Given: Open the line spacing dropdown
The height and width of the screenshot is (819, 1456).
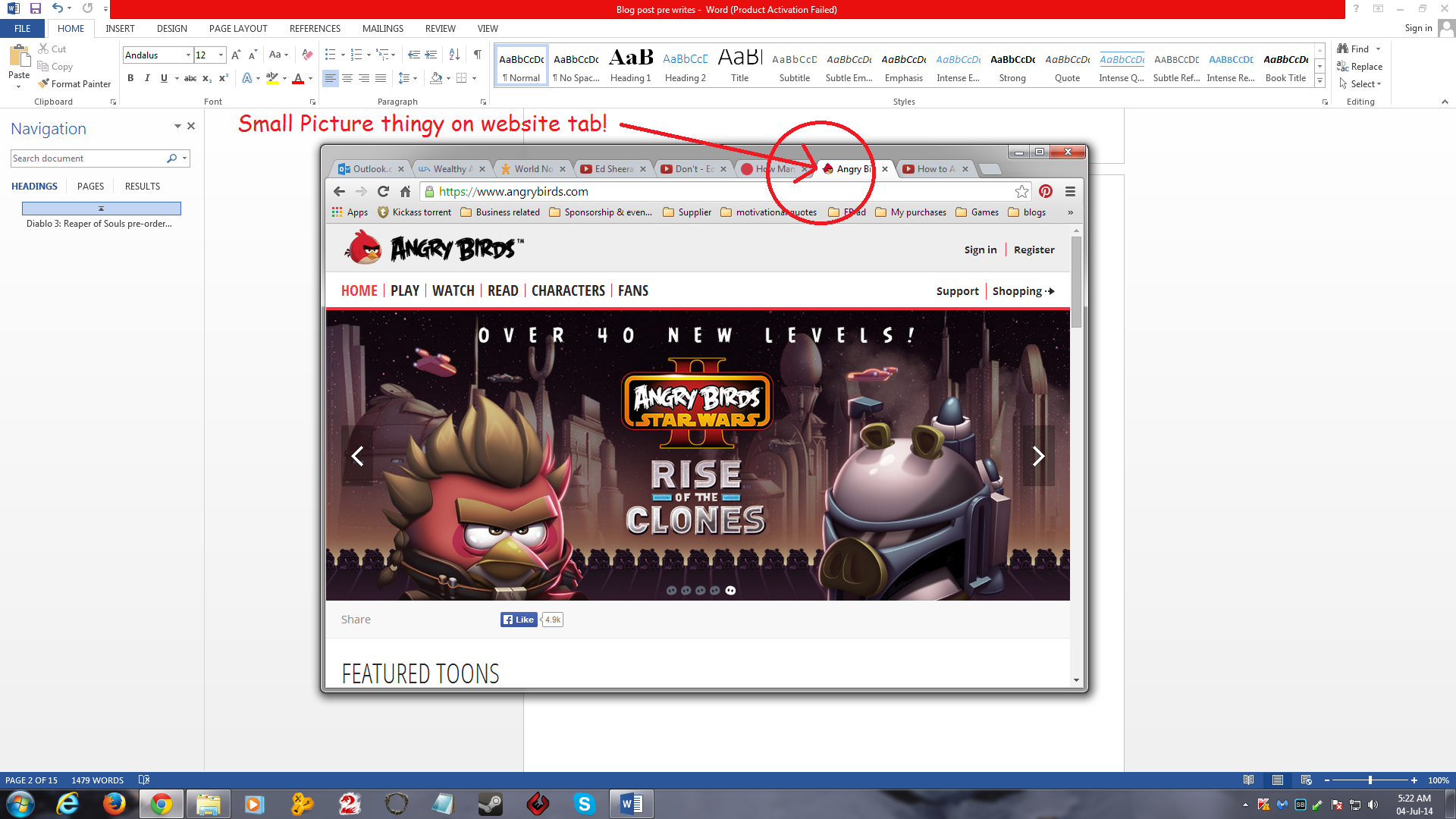Looking at the screenshot, I should (x=415, y=77).
